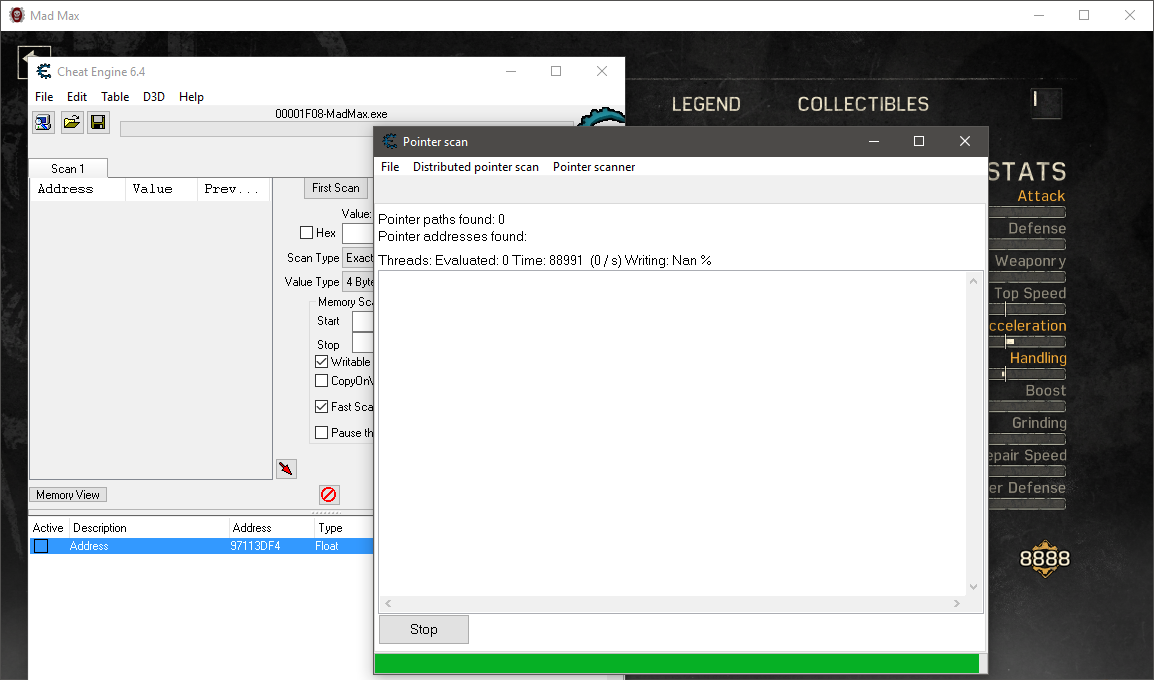Toggle Active box for the Address entry
The image size is (1154, 680).
(x=41, y=546)
